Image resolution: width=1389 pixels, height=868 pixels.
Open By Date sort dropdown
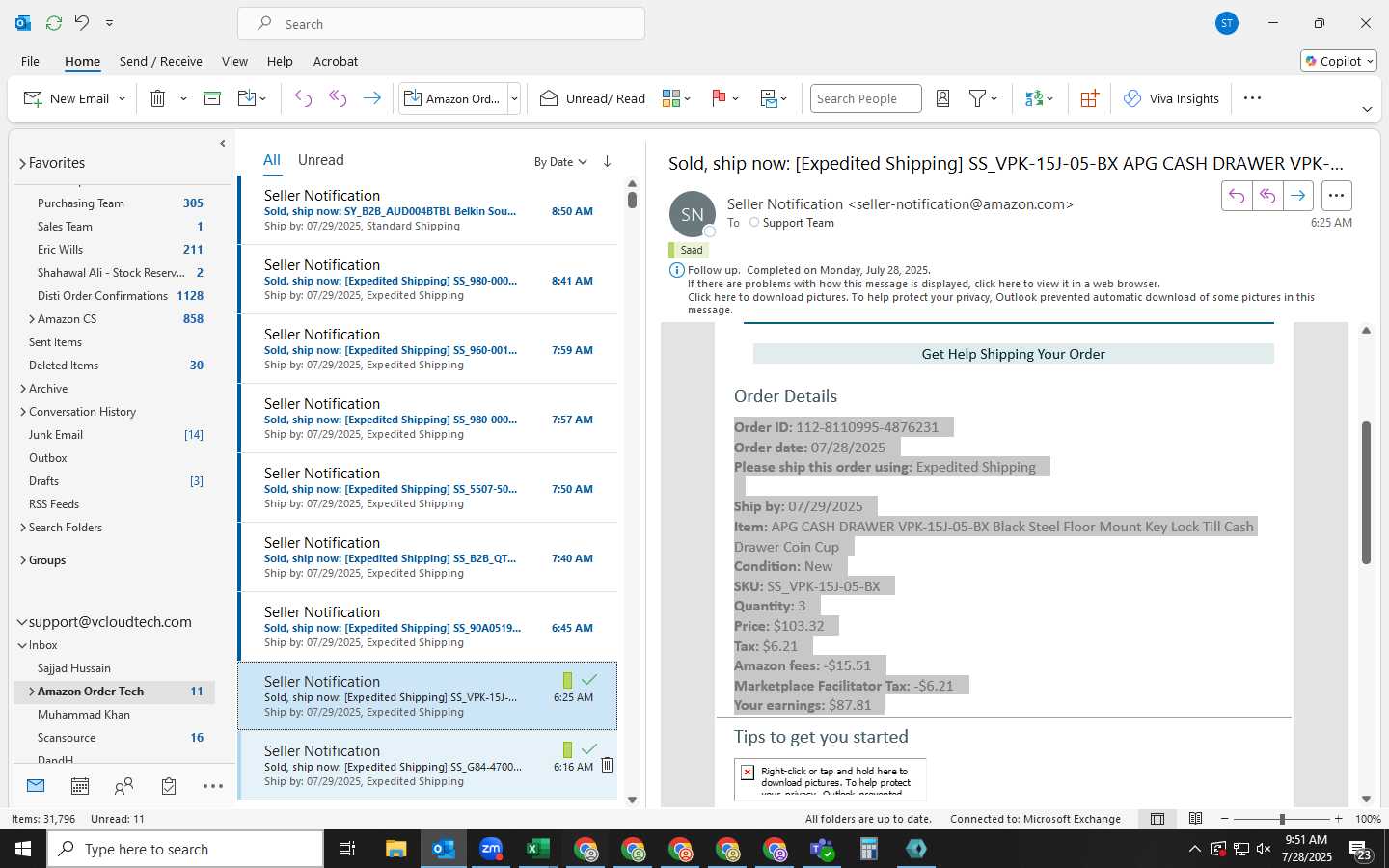[560, 162]
